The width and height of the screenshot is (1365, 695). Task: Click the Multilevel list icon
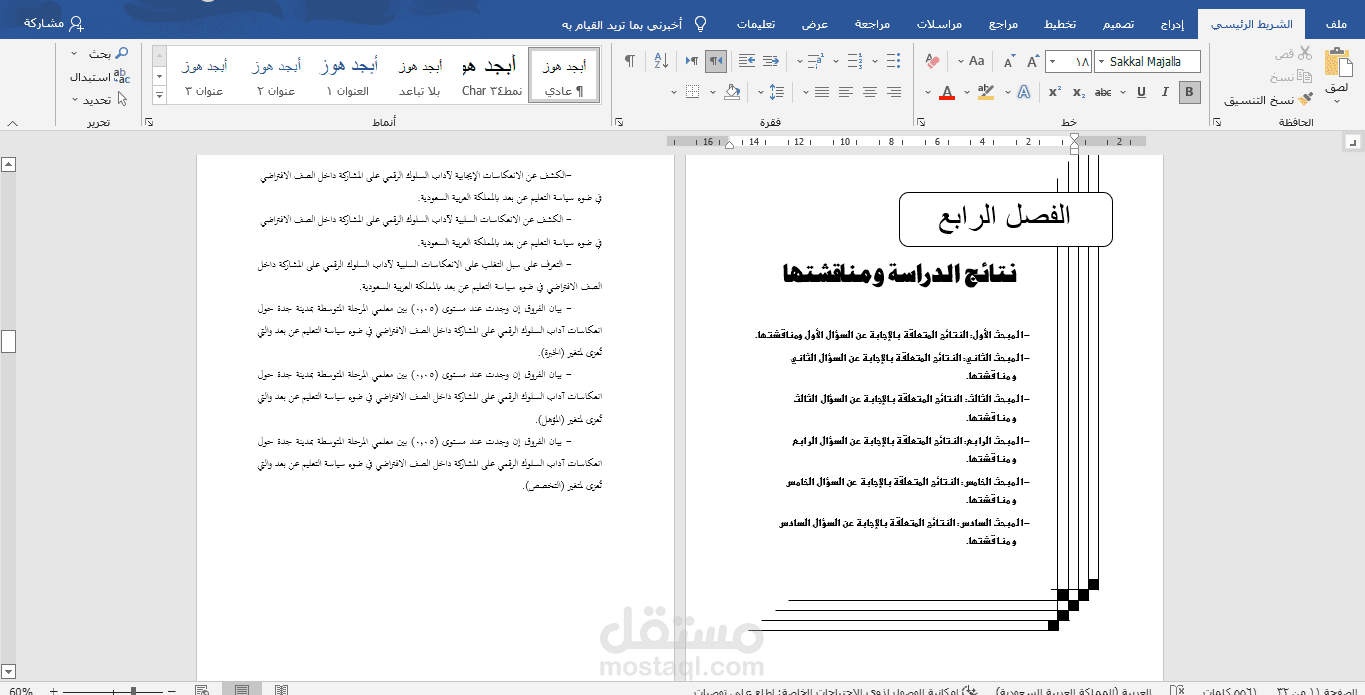[x=817, y=62]
